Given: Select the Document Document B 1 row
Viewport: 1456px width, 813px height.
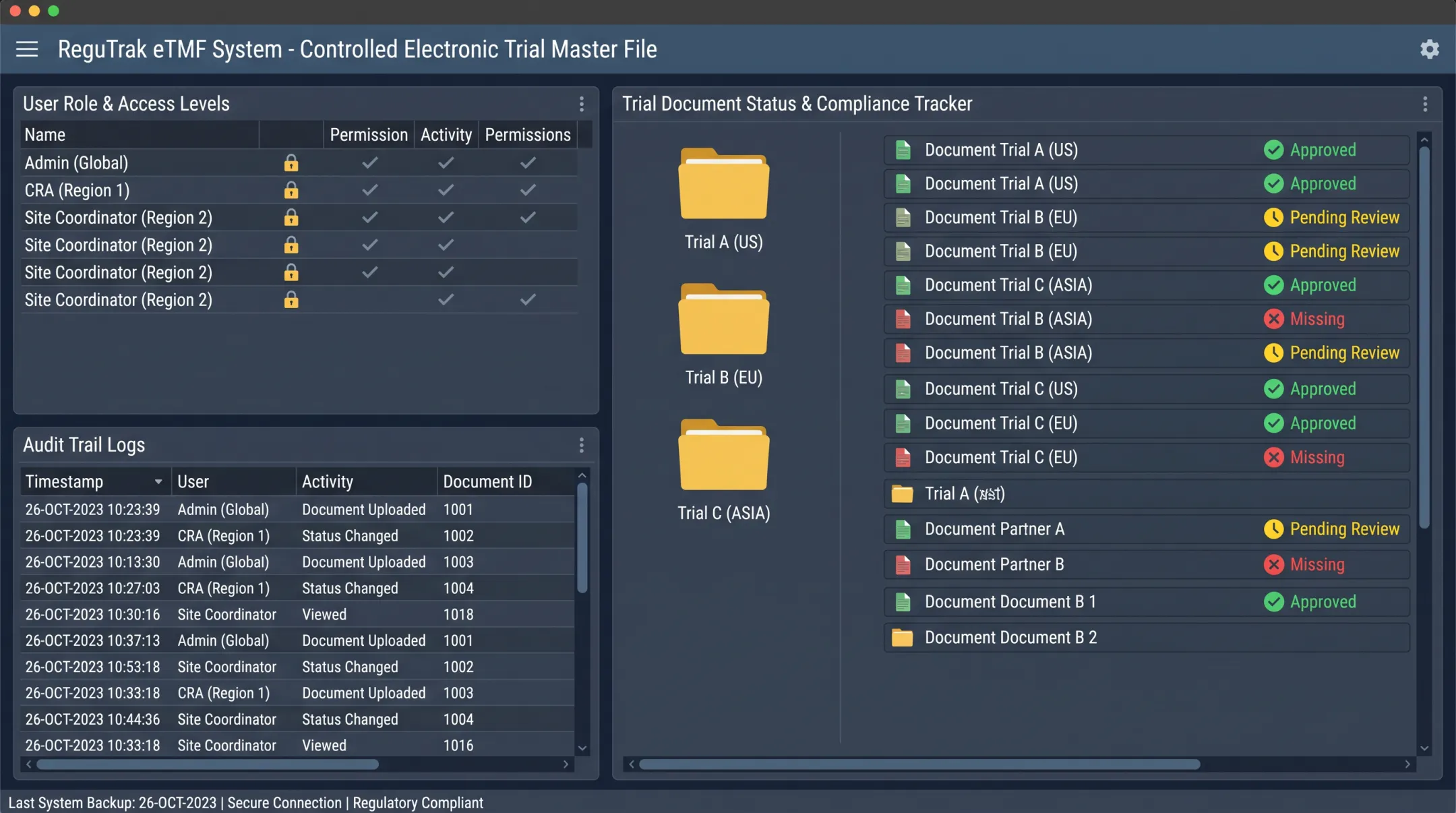Looking at the screenshot, I should click(1147, 601).
